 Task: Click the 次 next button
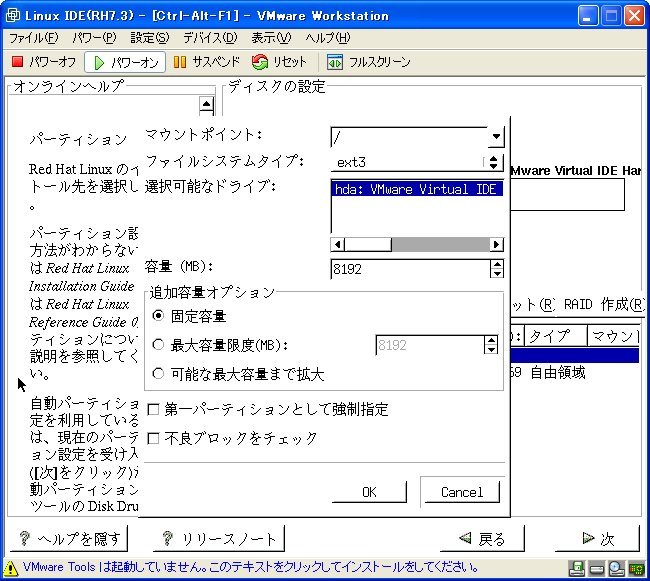point(597,539)
